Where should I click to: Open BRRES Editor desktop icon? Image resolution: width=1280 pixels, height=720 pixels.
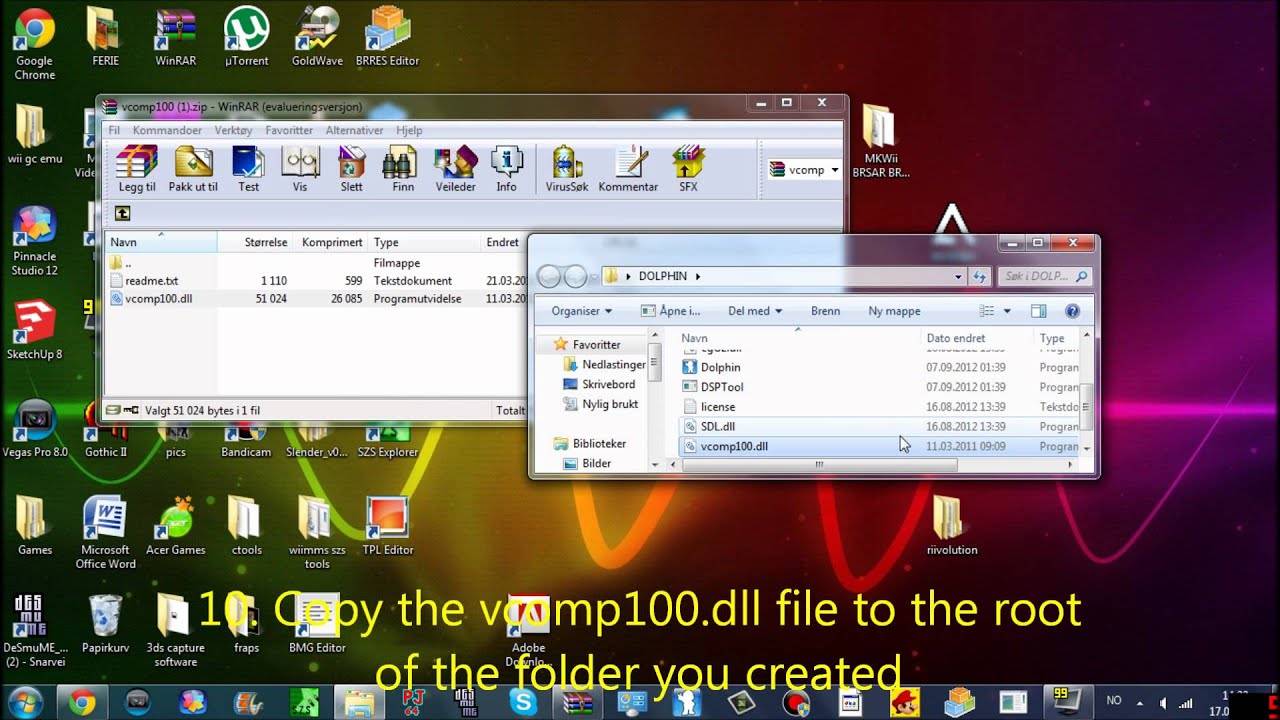tap(387, 37)
